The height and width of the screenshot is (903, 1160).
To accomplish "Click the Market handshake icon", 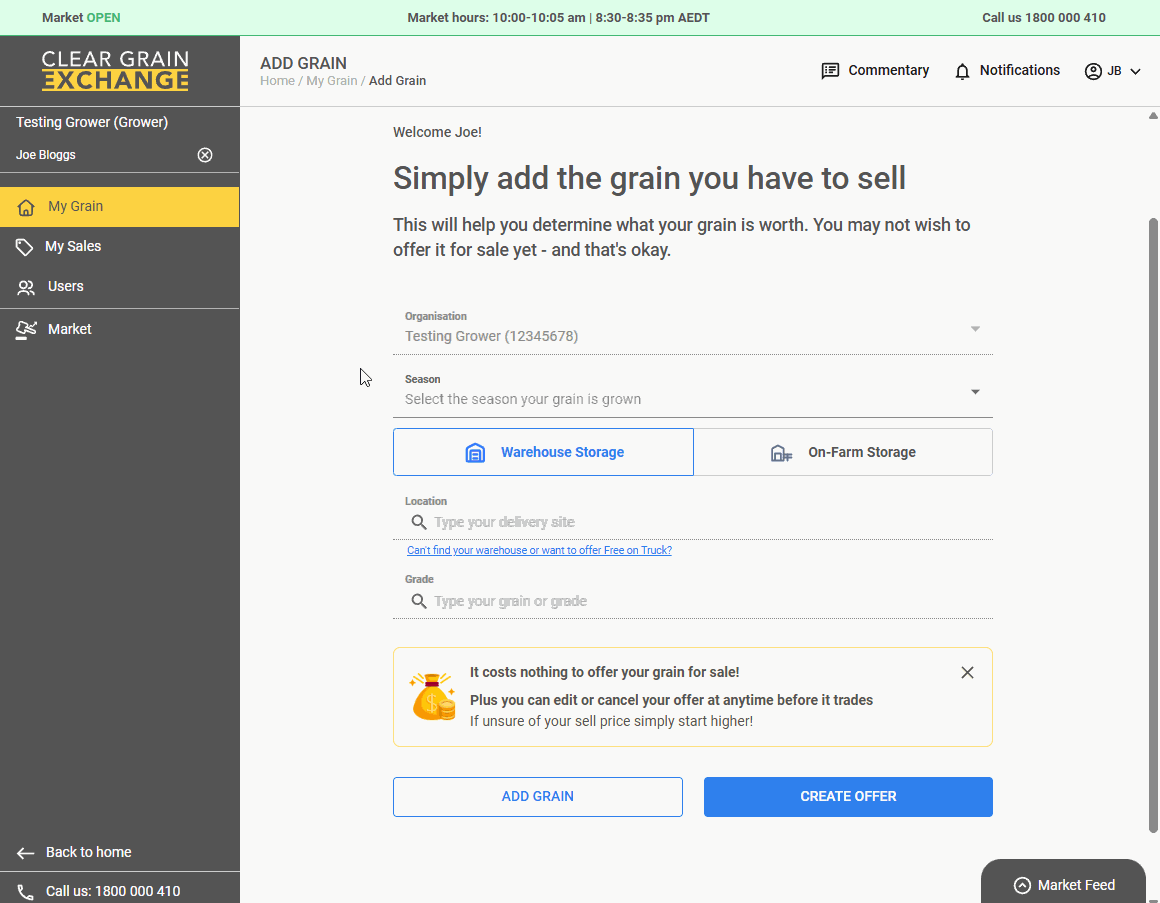I will click(26, 330).
